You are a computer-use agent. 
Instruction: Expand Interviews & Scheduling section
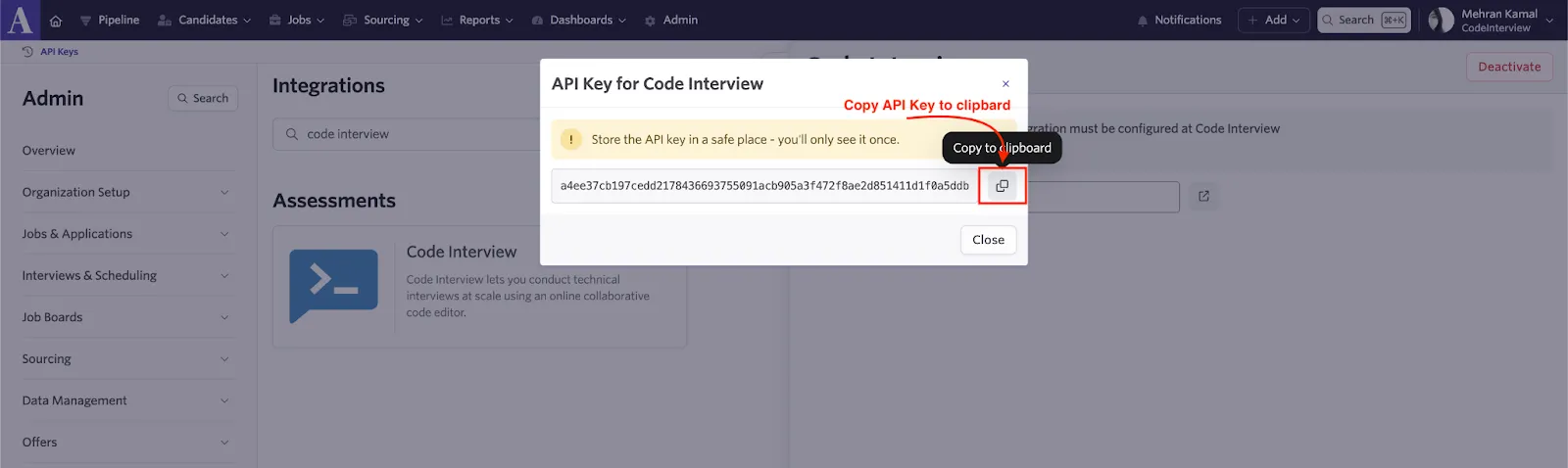pyautogui.click(x=127, y=275)
